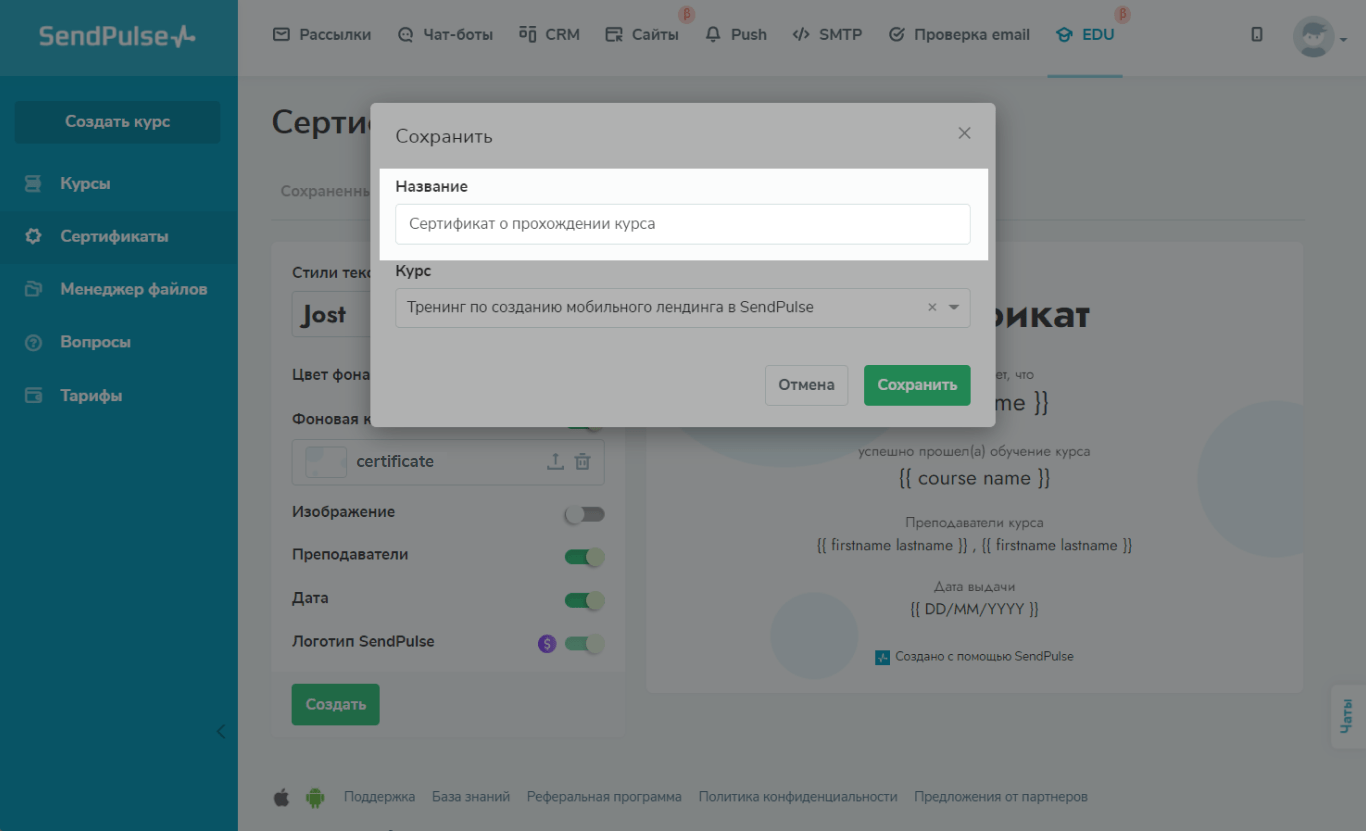Clear the selected course with x
The height and width of the screenshot is (831, 1366).
click(x=932, y=307)
